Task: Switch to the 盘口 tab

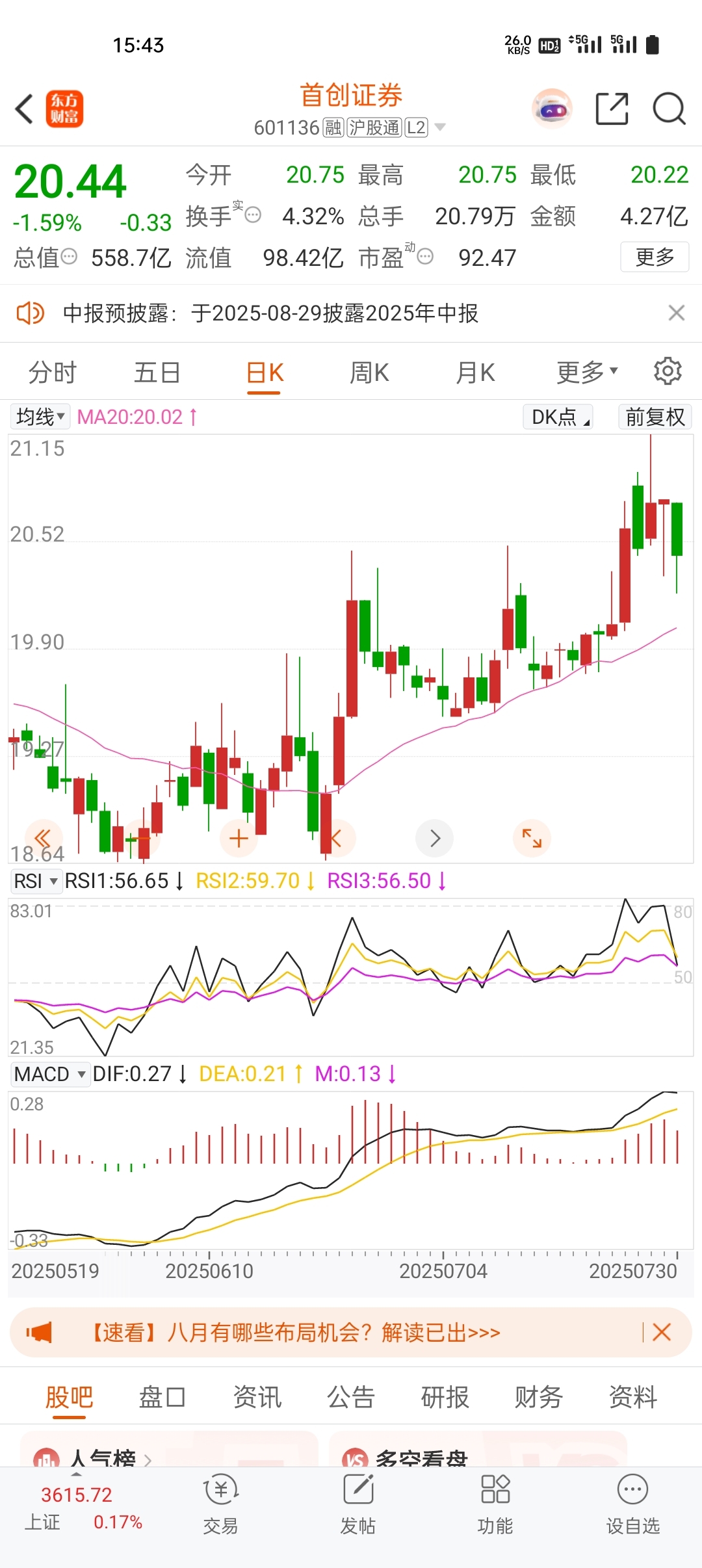Action: [x=162, y=1396]
